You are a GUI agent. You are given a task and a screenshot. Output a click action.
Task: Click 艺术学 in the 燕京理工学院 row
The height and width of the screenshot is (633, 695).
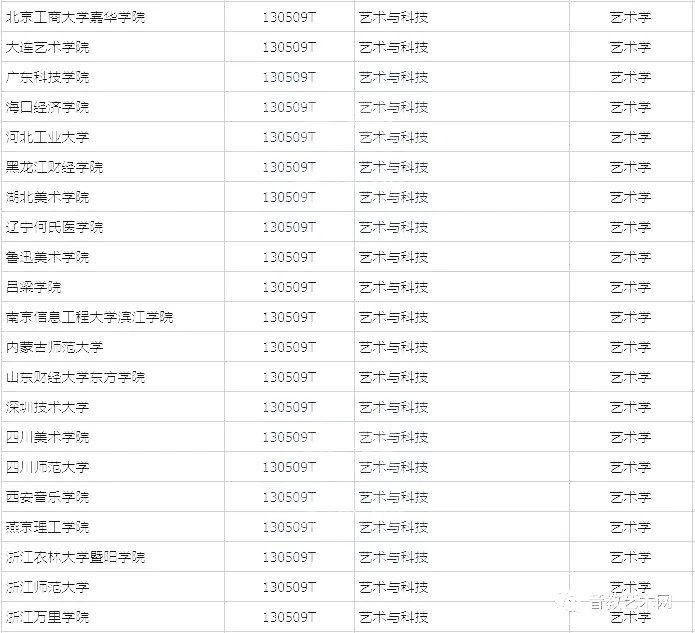[x=630, y=527]
